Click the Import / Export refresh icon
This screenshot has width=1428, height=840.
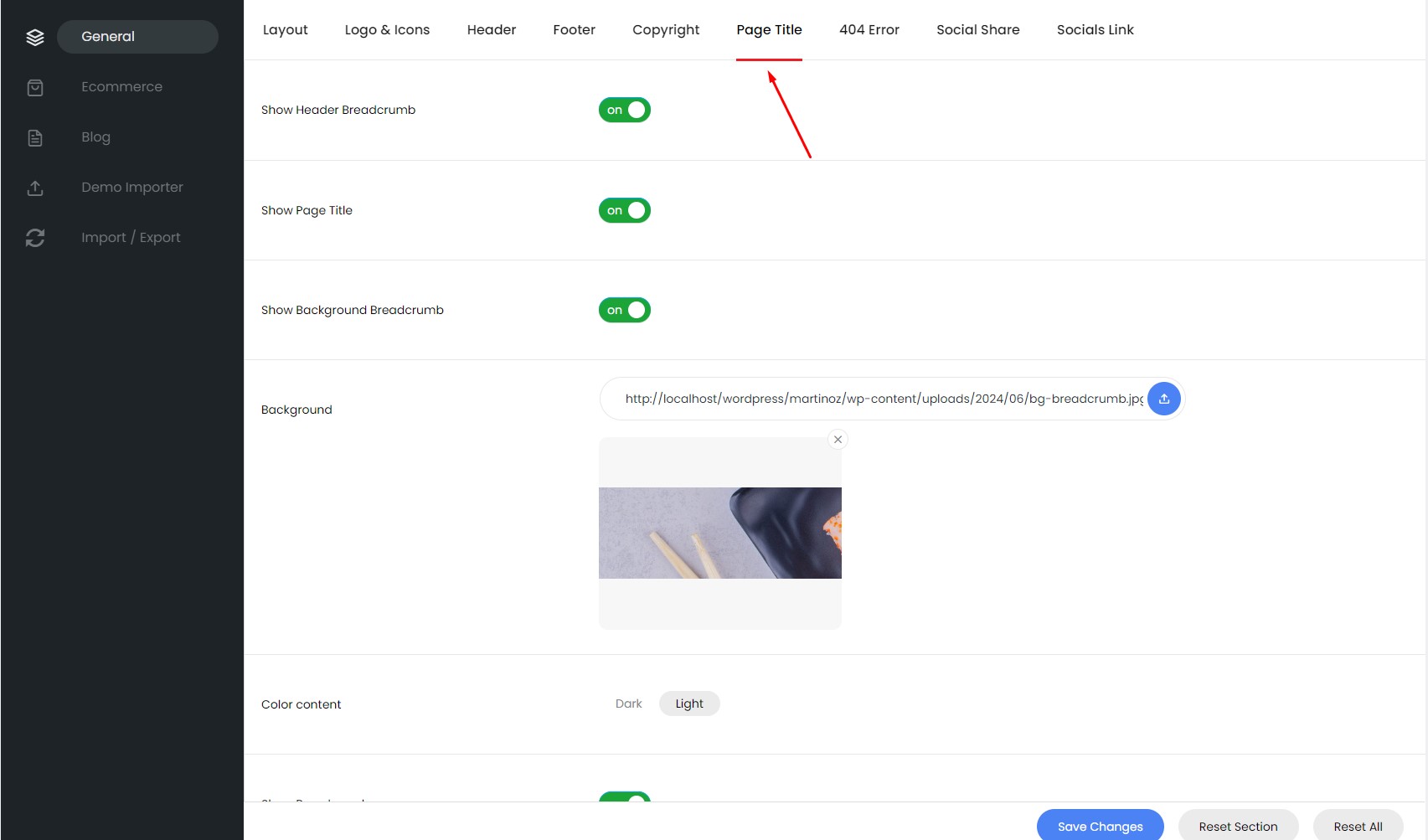[x=35, y=238]
